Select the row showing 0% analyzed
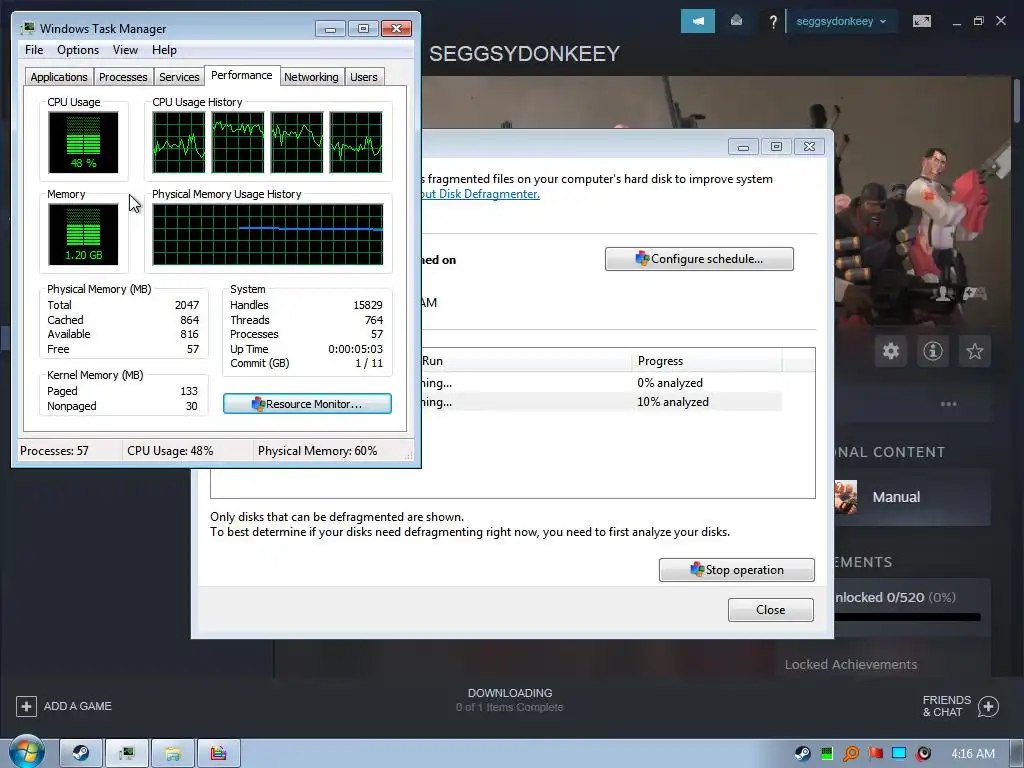This screenshot has height=768, width=1024. coord(601,383)
